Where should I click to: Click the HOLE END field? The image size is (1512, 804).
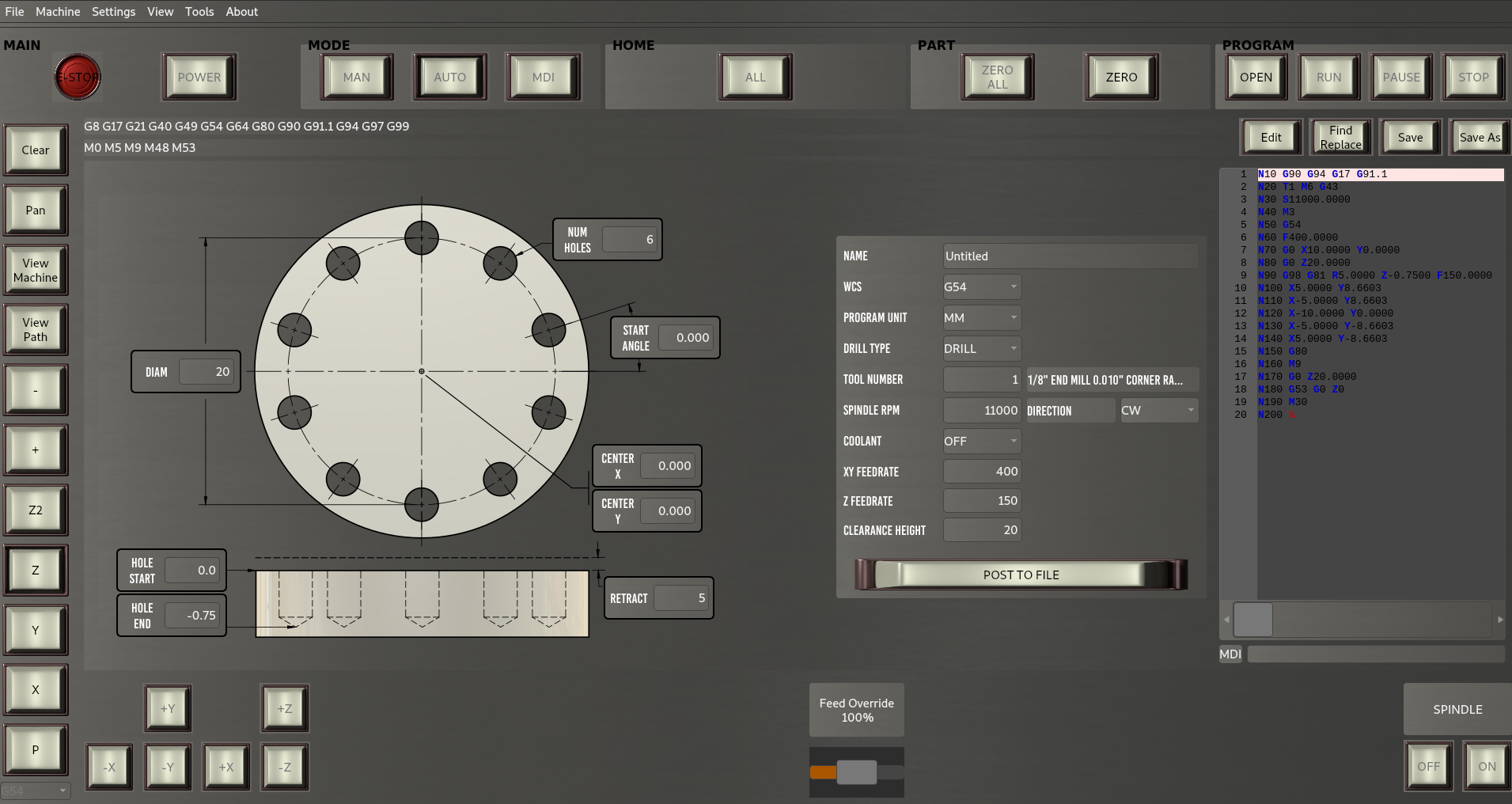click(192, 615)
